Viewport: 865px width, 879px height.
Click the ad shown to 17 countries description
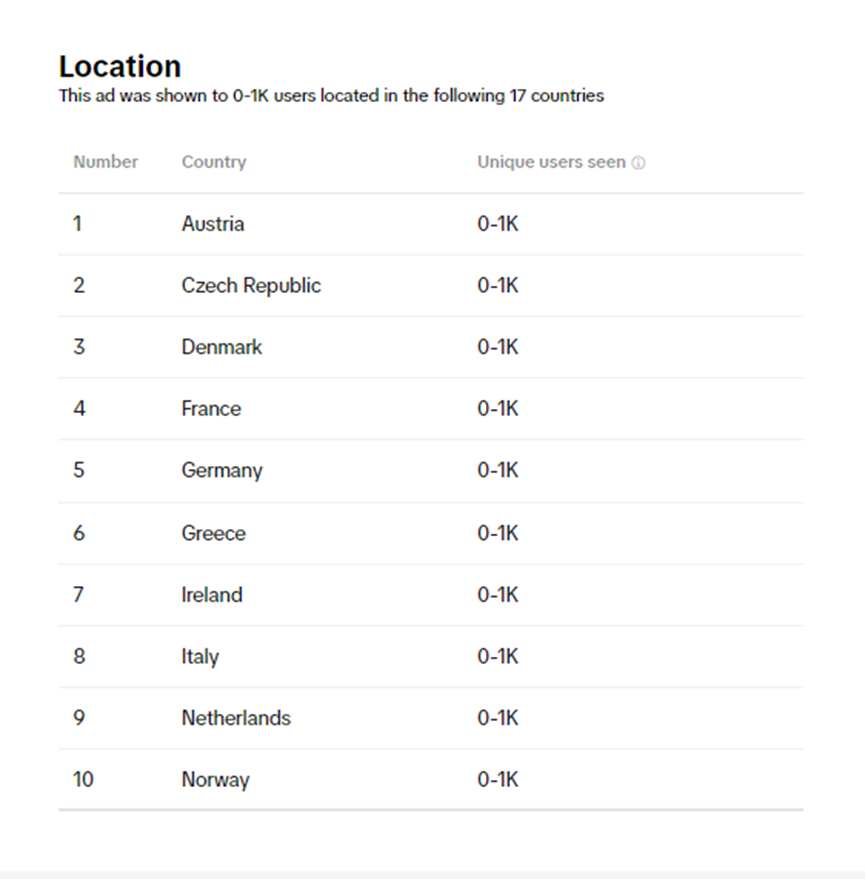[331, 96]
